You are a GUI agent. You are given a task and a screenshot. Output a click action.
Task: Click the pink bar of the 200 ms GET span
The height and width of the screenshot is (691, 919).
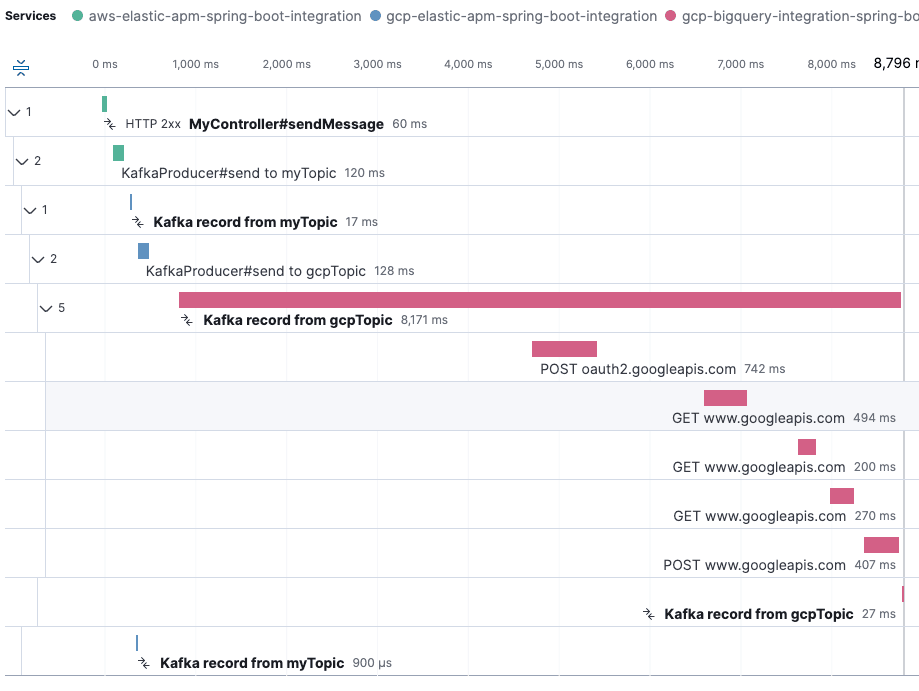806,447
